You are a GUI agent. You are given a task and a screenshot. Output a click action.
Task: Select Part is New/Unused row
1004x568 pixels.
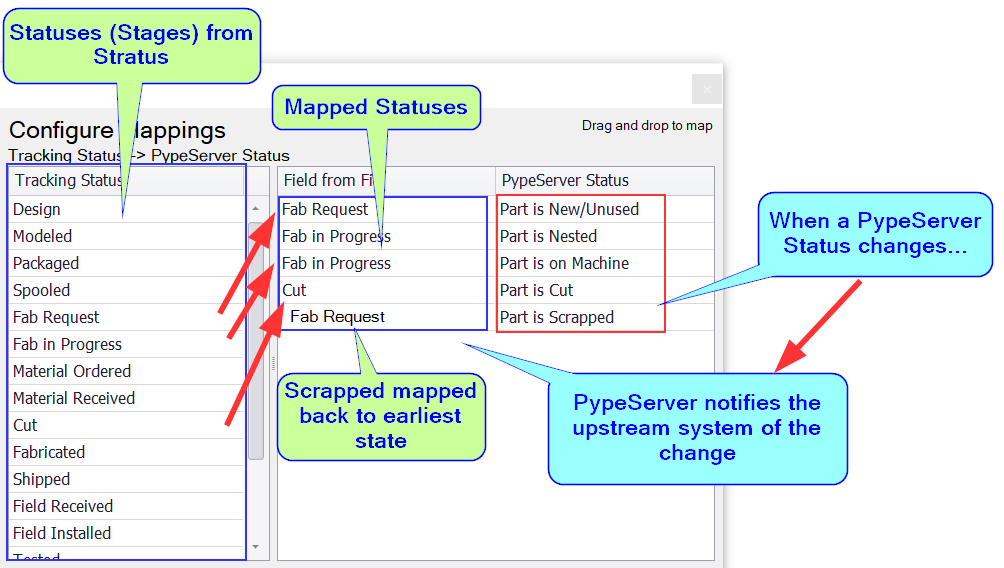tap(605, 209)
